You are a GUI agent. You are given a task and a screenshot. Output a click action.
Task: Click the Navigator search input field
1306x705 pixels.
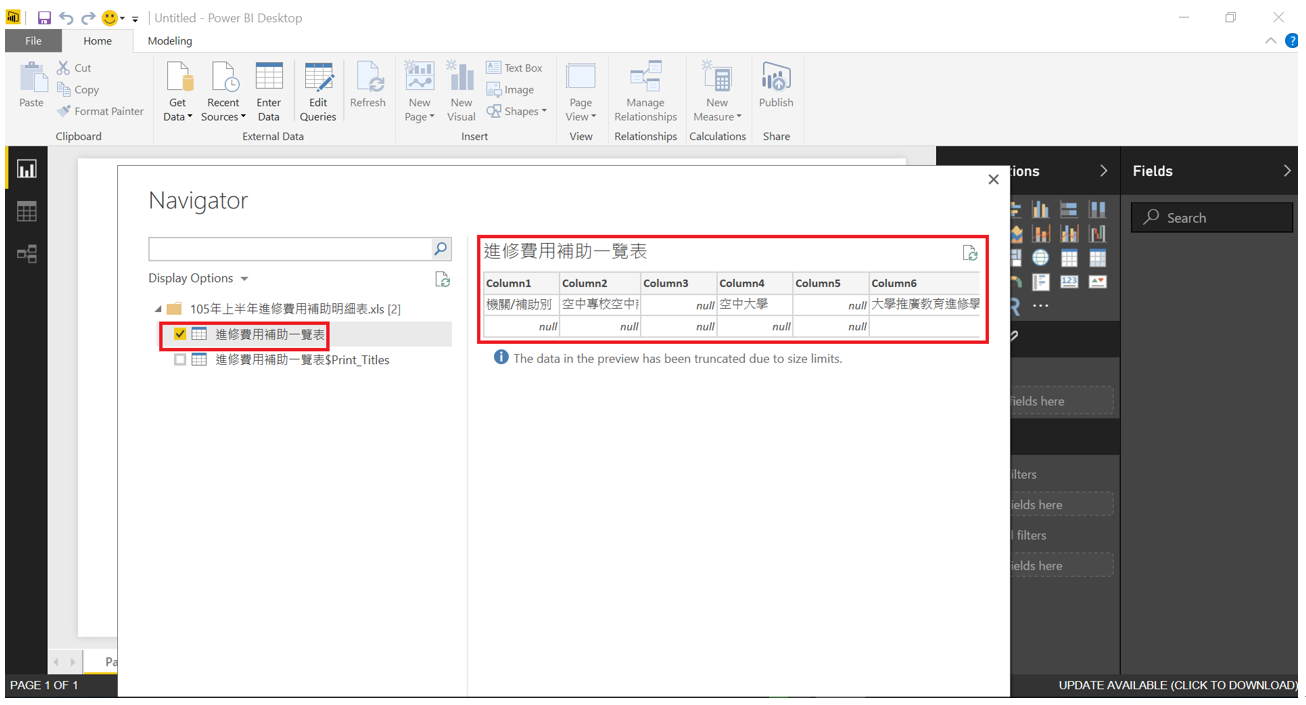289,248
